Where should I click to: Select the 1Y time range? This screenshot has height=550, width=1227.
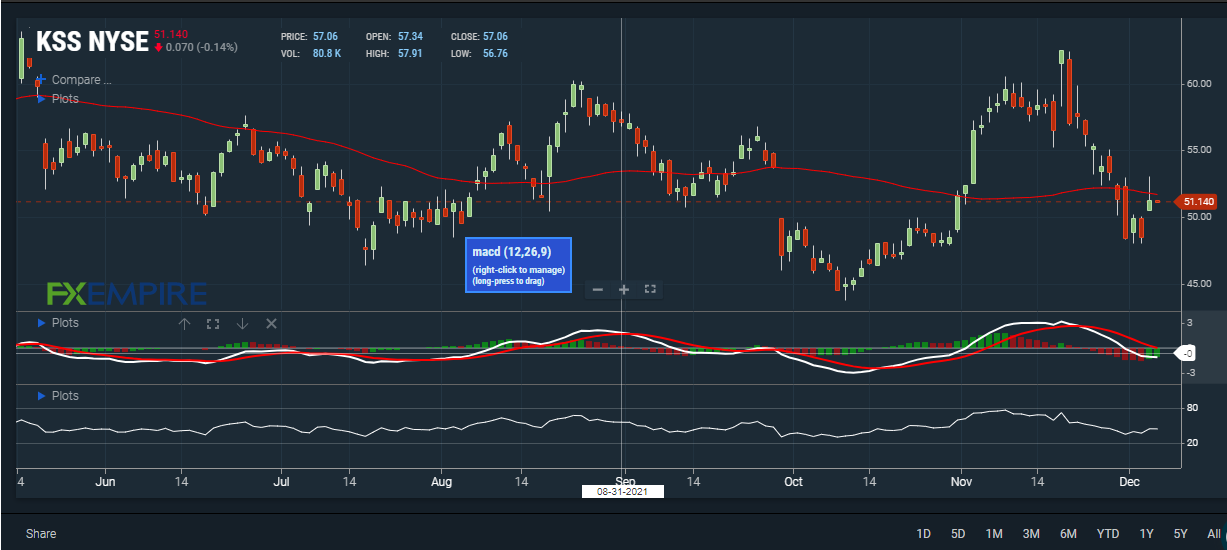tap(1146, 533)
